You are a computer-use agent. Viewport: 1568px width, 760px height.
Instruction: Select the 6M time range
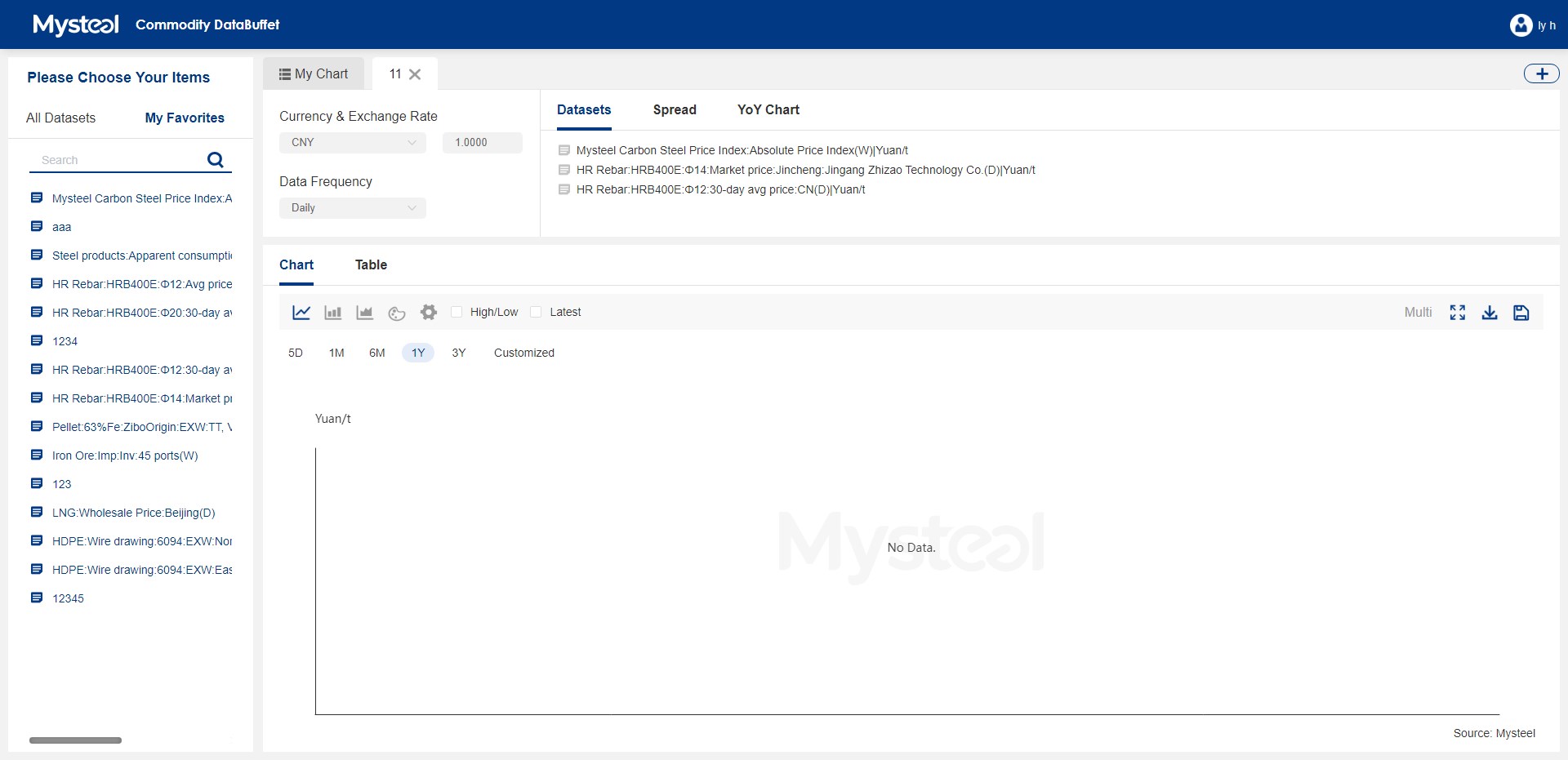pyautogui.click(x=377, y=353)
